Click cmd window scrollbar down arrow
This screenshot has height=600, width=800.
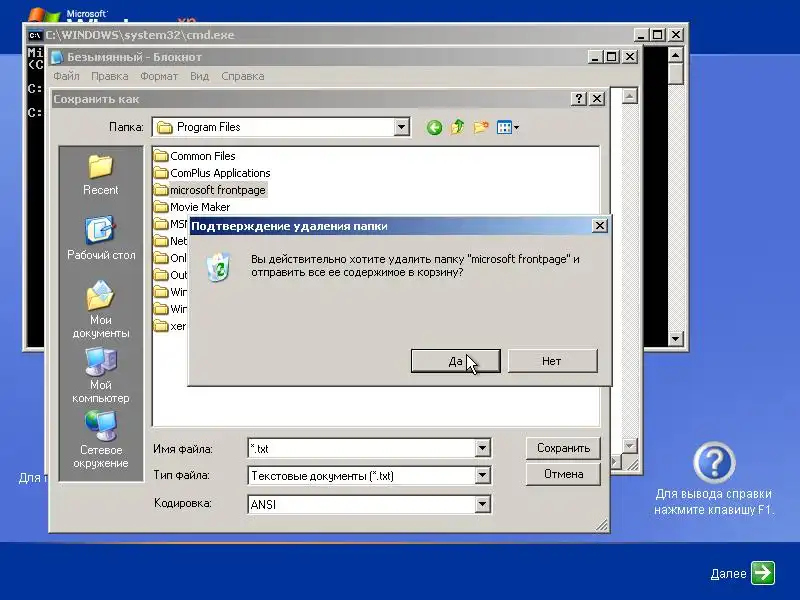click(676, 338)
